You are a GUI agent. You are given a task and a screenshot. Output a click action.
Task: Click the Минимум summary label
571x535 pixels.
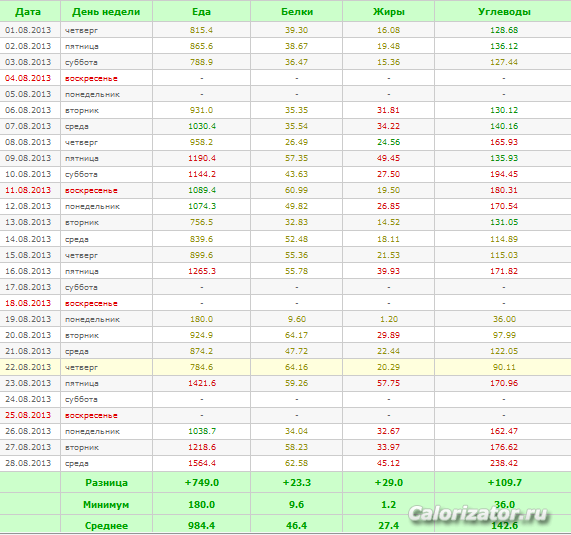[106, 505]
